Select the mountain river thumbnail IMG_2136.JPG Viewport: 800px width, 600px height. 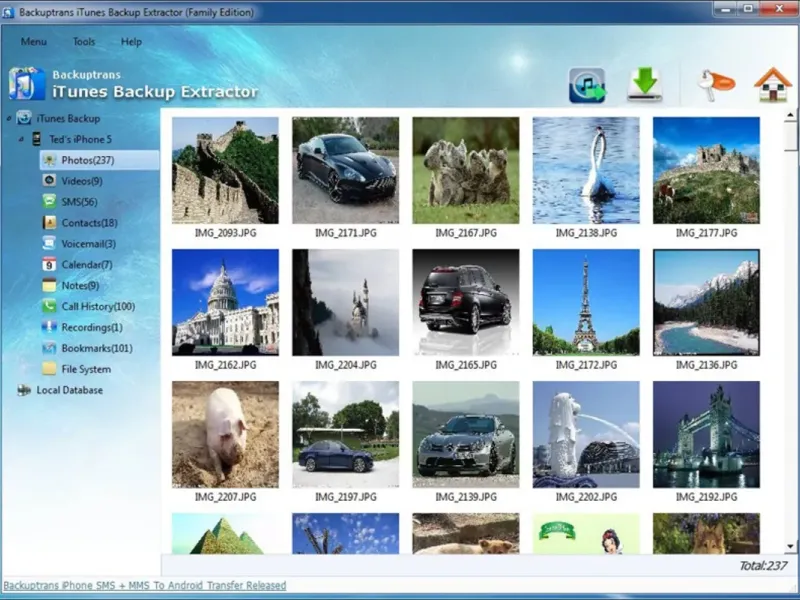[706, 302]
